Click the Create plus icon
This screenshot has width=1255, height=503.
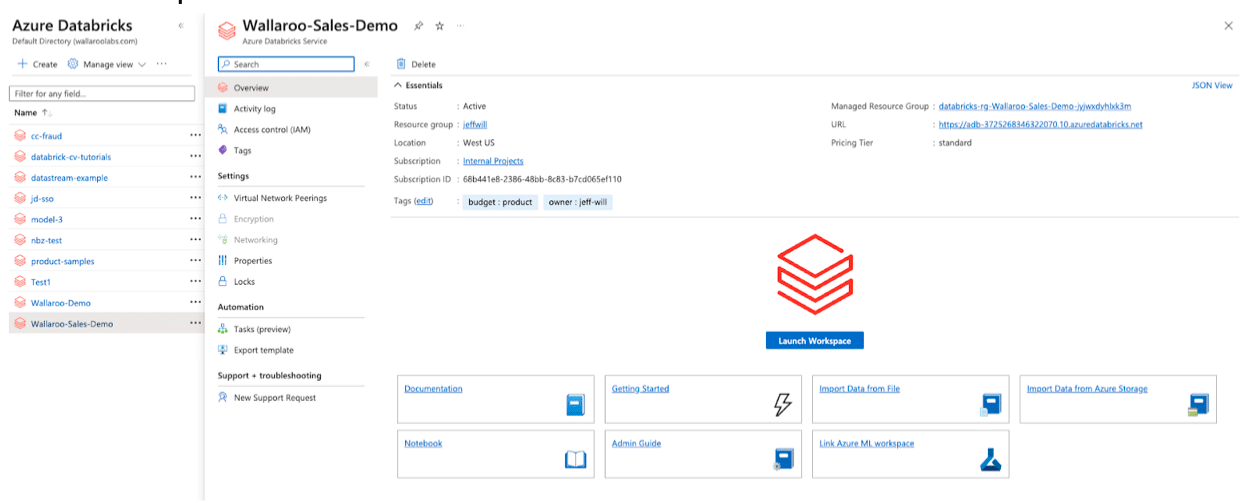click(x=22, y=64)
